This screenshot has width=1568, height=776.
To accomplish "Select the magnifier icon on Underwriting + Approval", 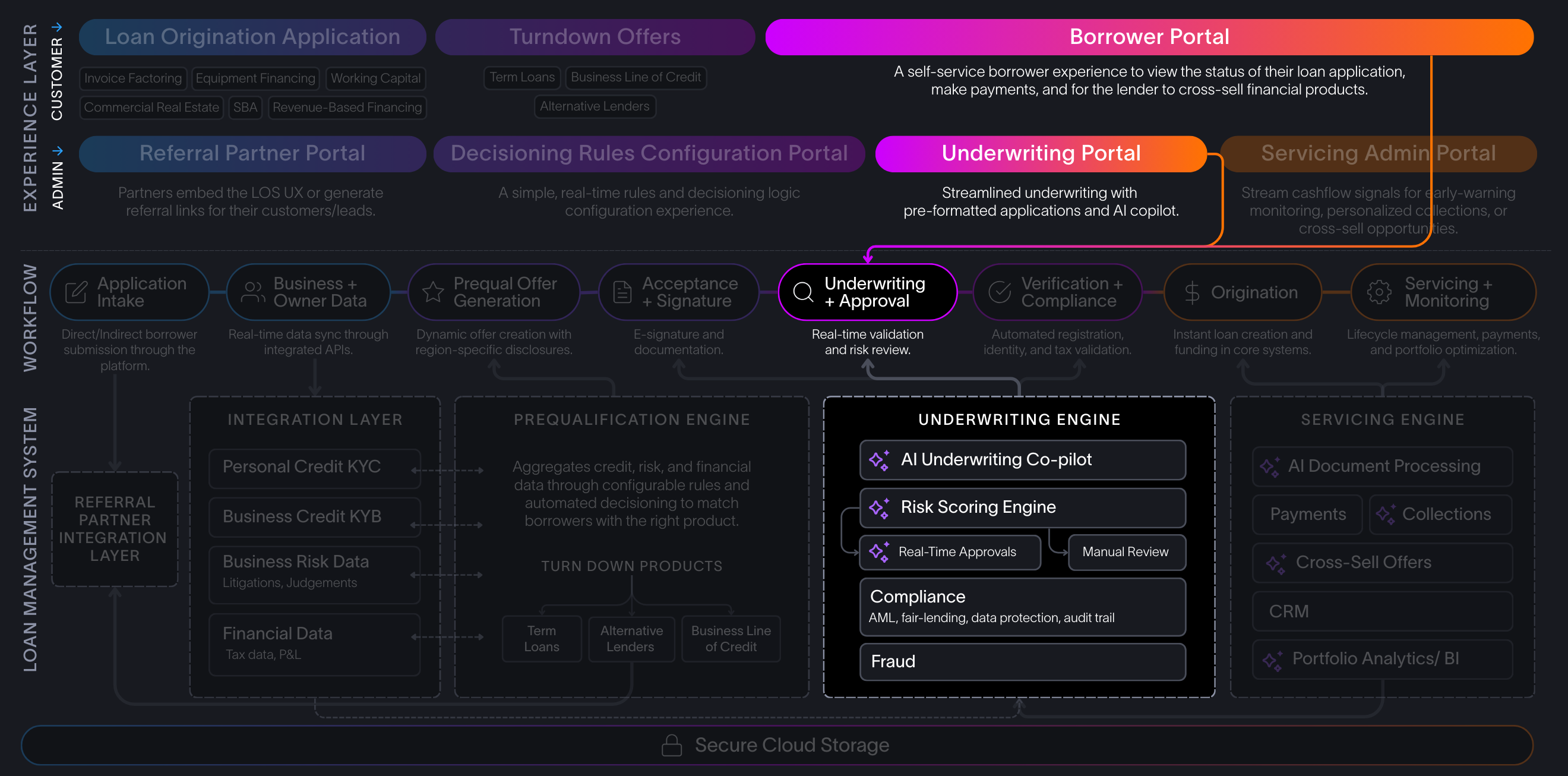I will click(x=803, y=292).
